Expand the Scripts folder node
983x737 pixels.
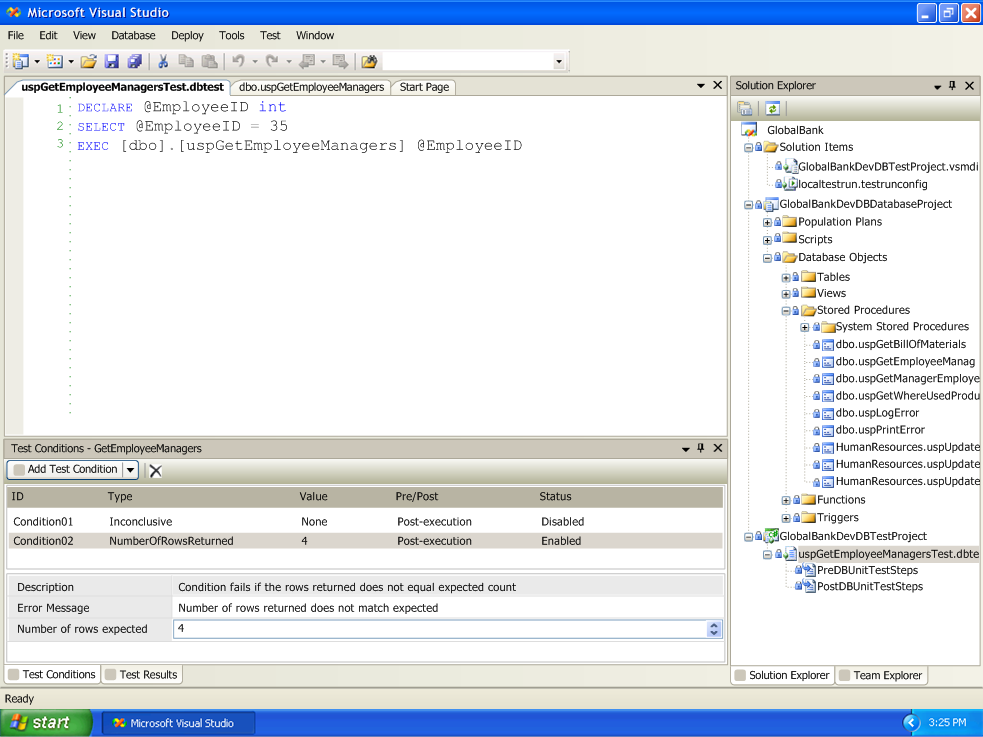point(767,240)
